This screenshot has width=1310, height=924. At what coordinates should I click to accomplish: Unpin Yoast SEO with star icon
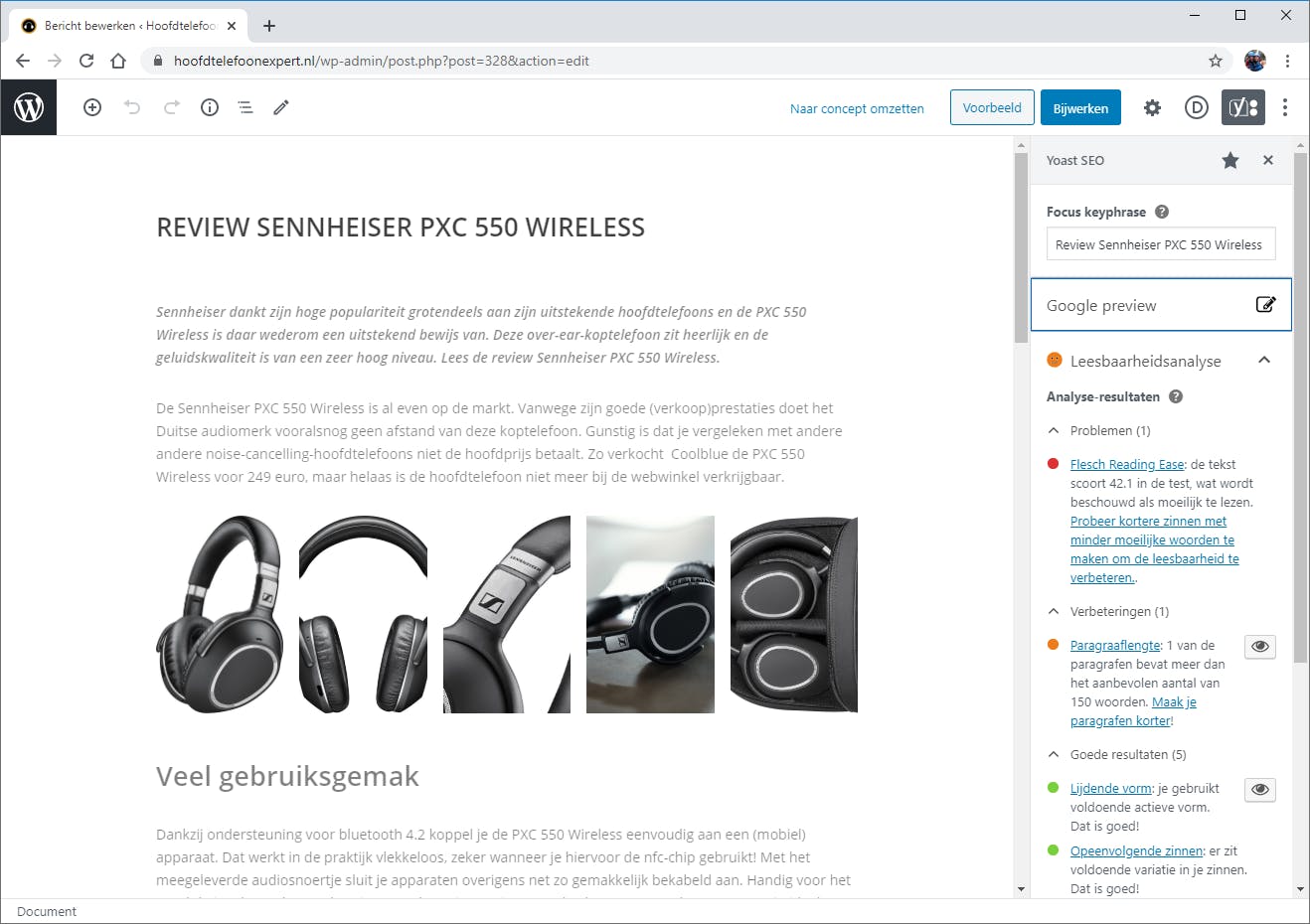click(1230, 160)
